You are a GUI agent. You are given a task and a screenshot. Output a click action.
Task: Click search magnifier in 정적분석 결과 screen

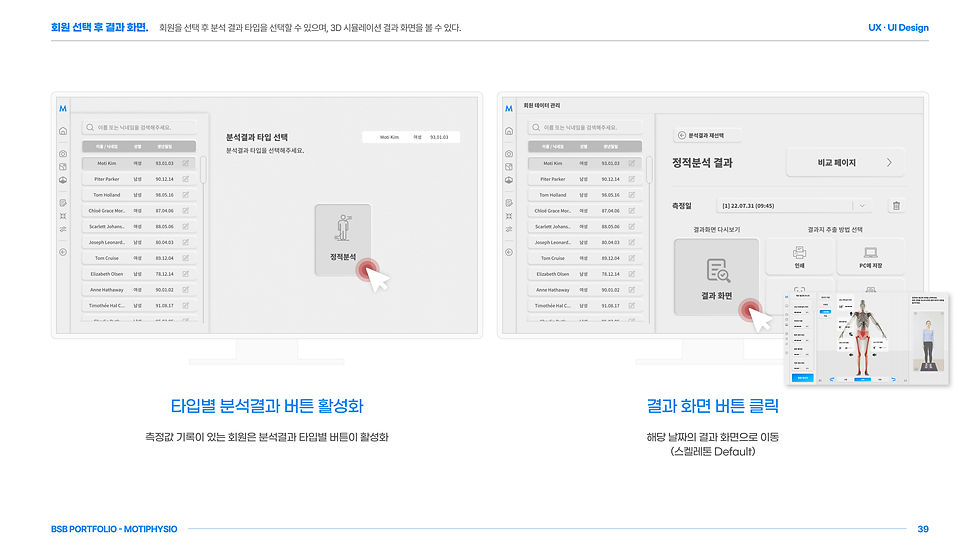pos(536,127)
